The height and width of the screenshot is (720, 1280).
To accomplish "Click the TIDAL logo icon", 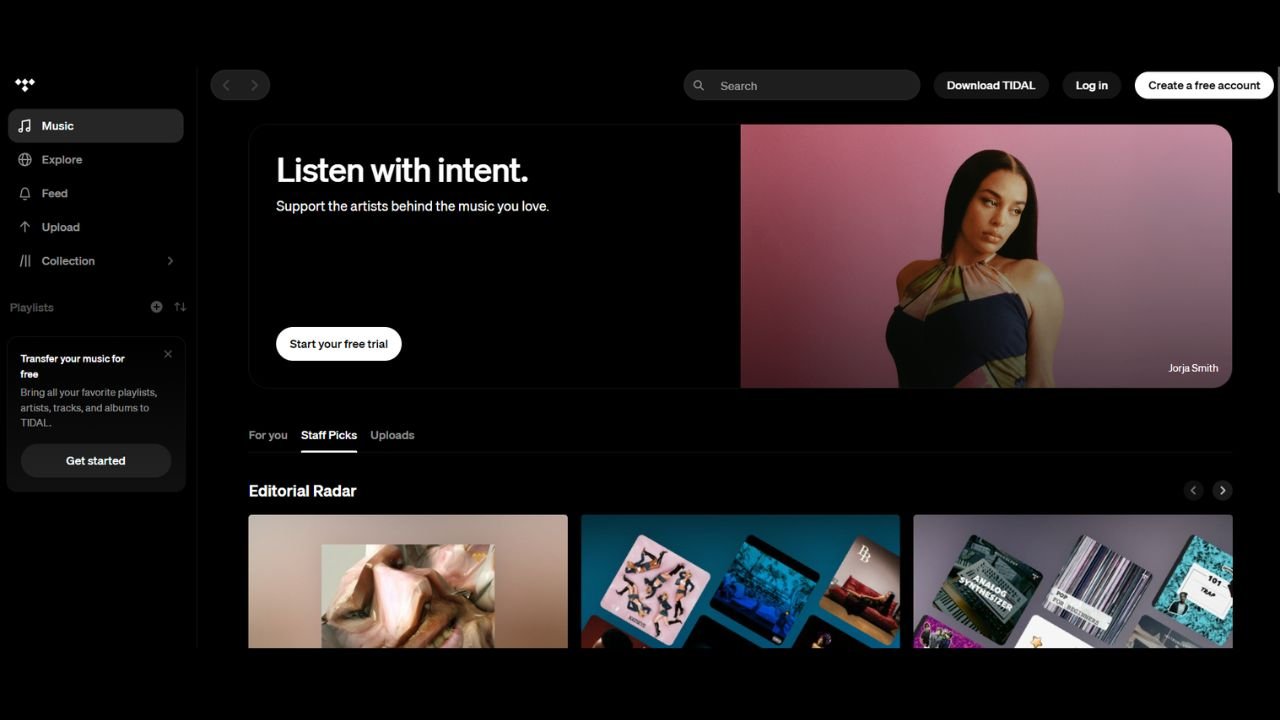I will coord(25,85).
